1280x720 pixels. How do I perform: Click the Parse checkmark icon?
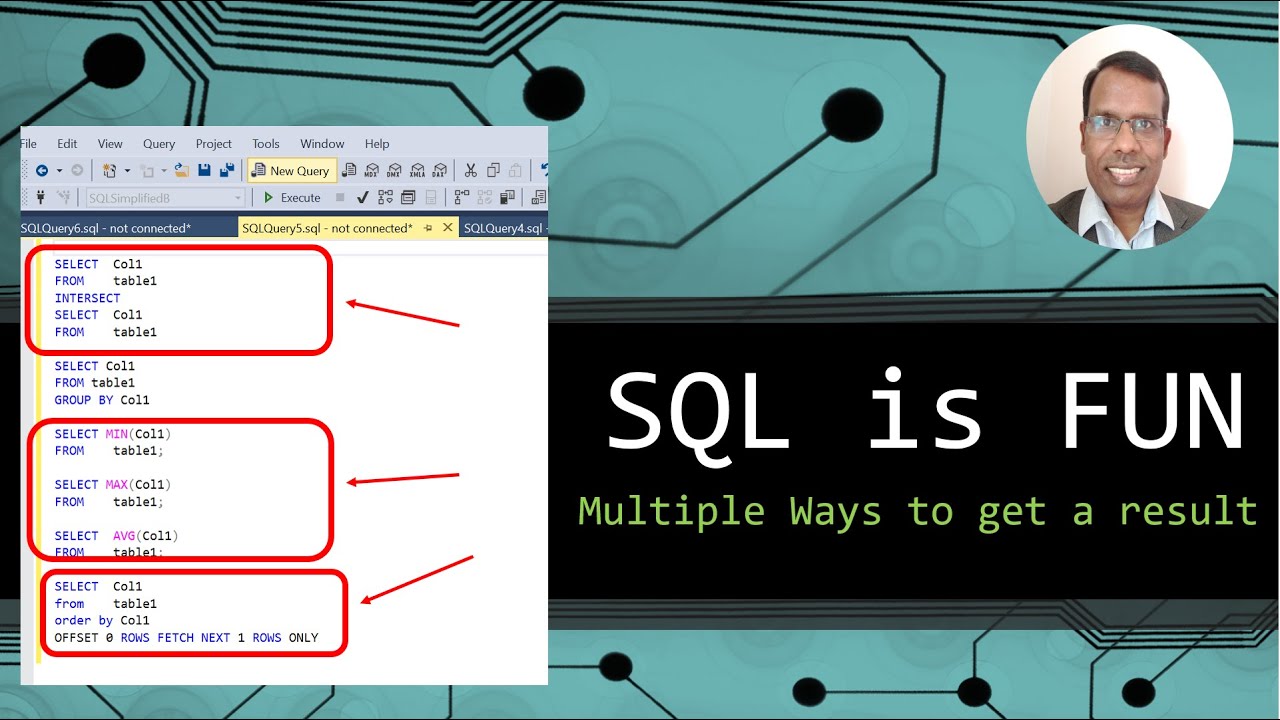click(362, 198)
